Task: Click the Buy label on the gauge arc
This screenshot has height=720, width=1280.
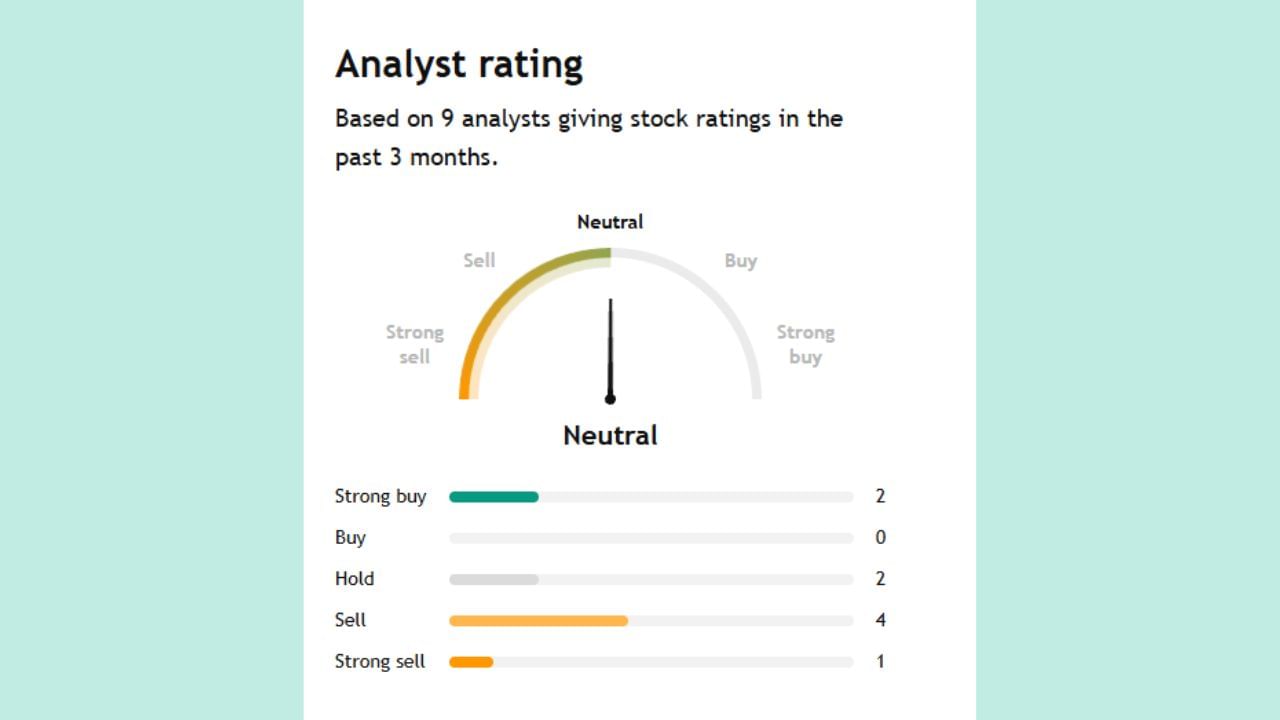Action: click(741, 261)
